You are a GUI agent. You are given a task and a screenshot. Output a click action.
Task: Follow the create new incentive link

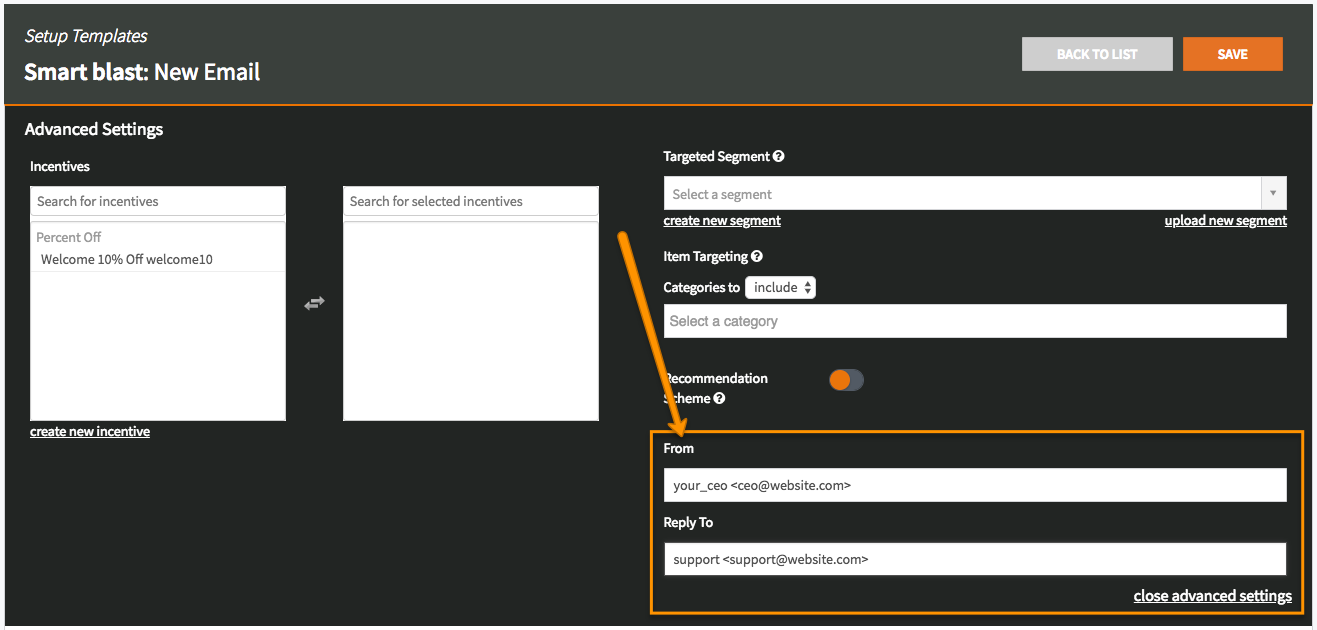[x=90, y=431]
